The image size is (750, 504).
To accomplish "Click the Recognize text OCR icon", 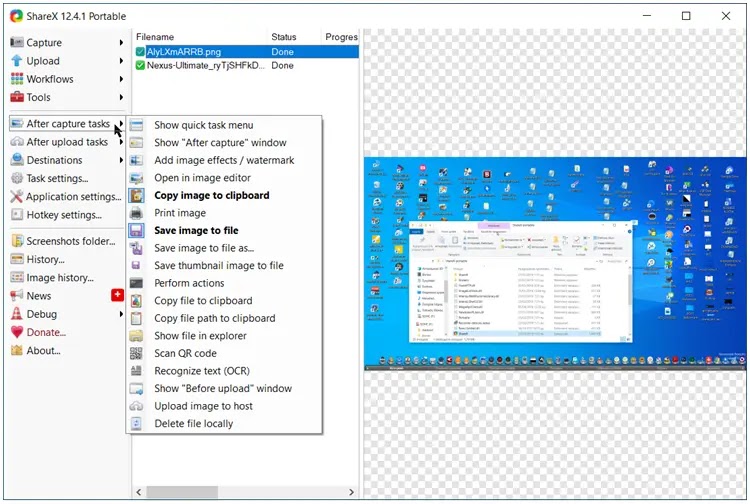I will click(136, 371).
